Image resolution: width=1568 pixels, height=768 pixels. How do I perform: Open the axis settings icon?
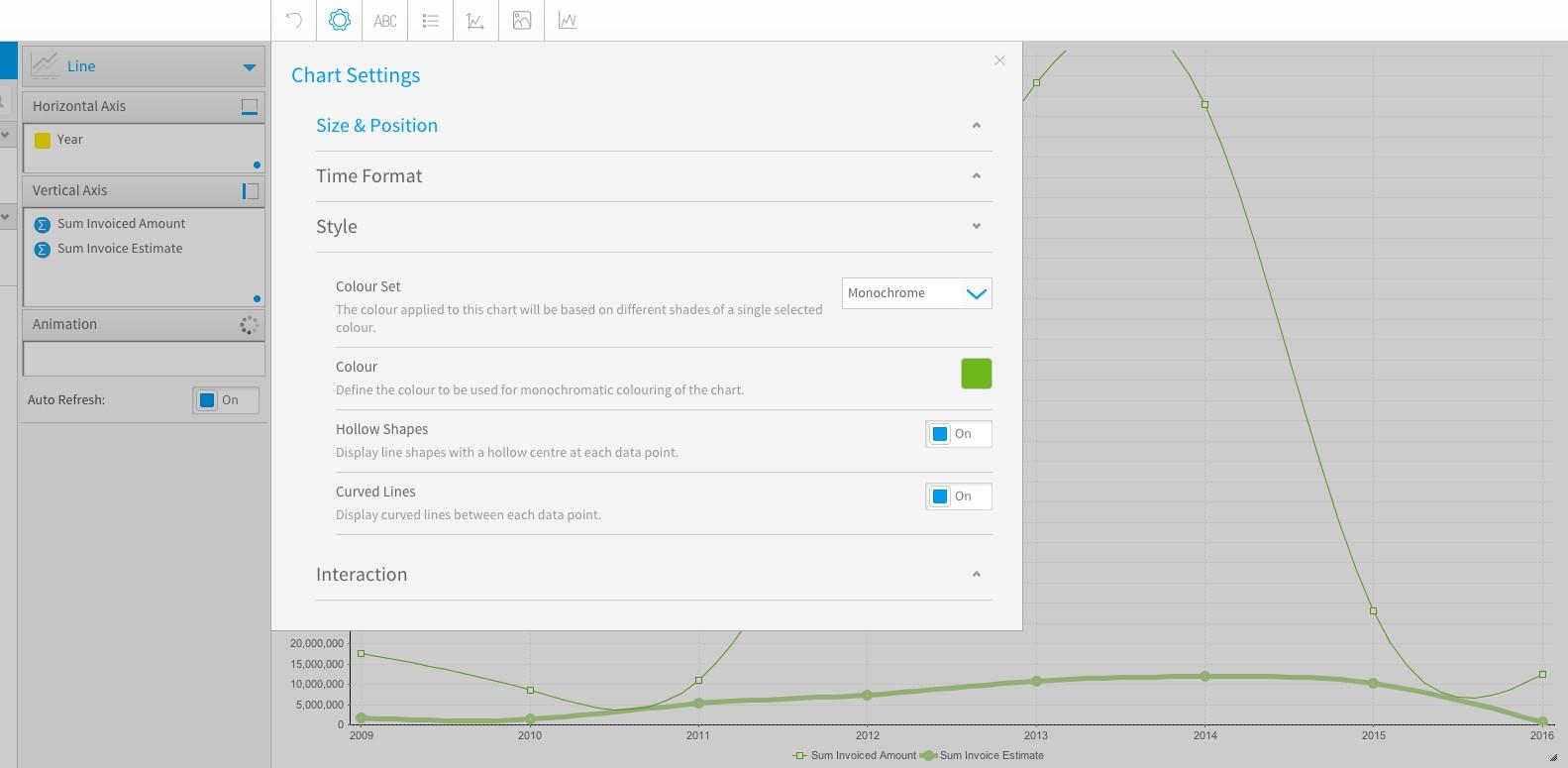point(475,20)
